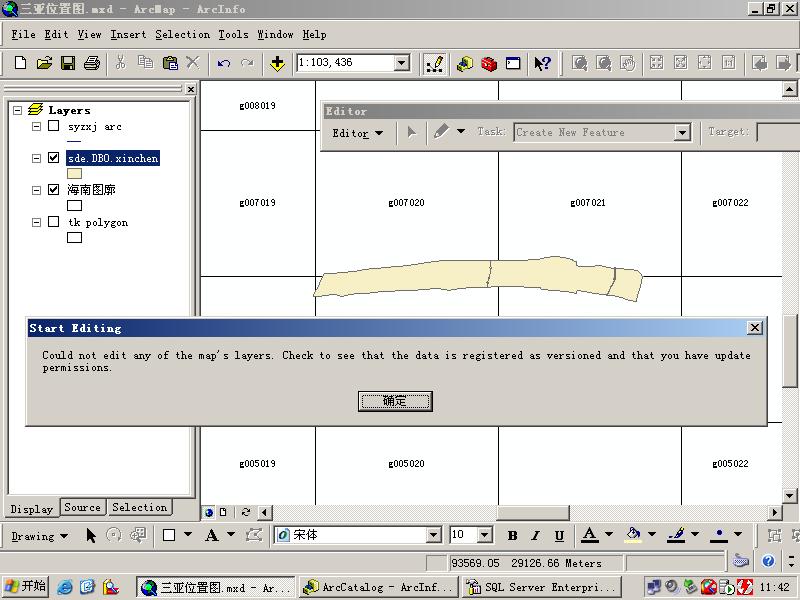800x600 pixels.
Task: Click the sde.DBO.xinchen beige symbol swatch
Action: point(74,174)
